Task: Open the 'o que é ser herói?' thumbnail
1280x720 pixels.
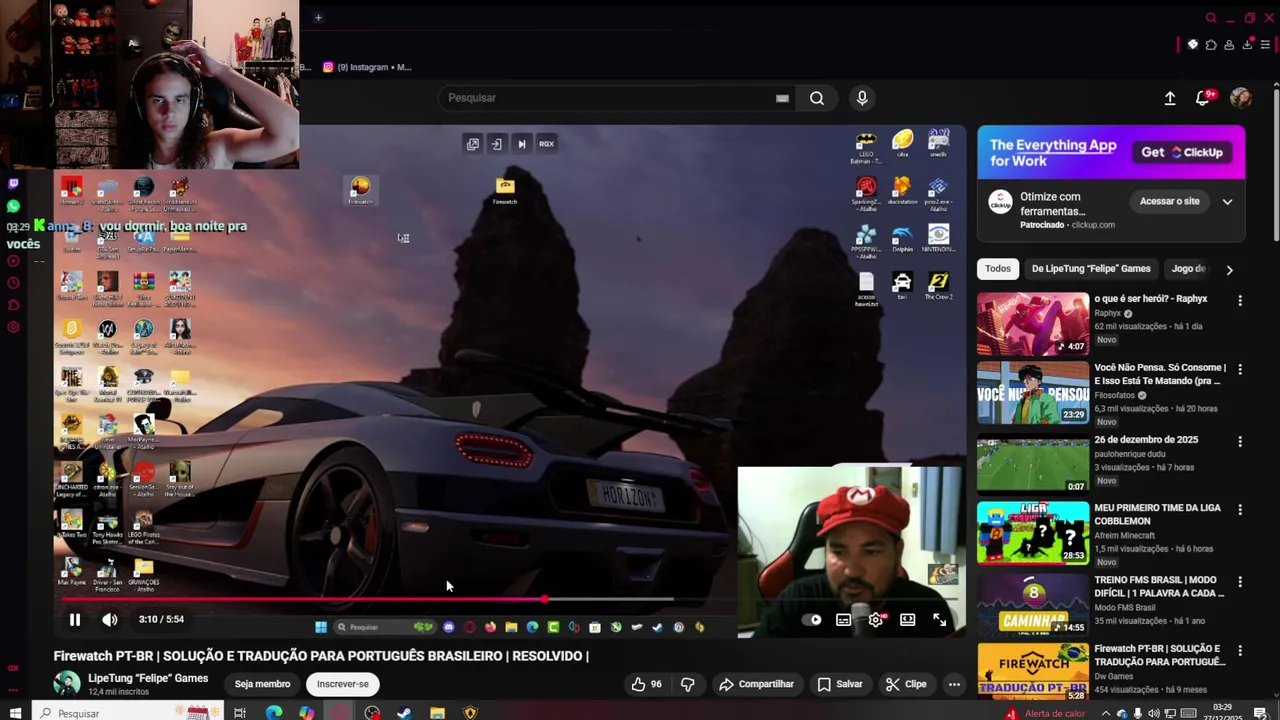Action: click(x=1033, y=324)
